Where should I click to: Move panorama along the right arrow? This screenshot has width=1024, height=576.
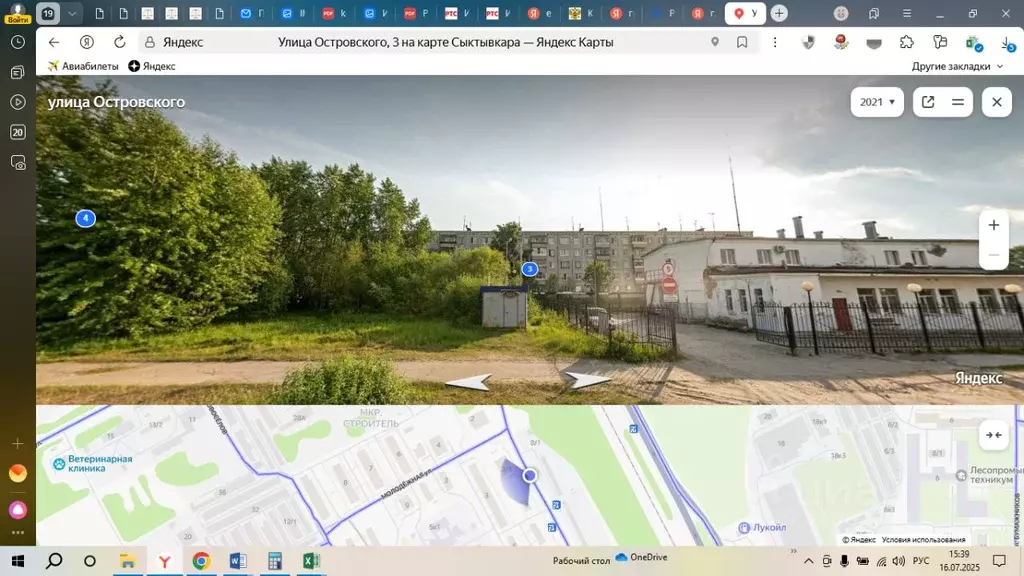(586, 380)
